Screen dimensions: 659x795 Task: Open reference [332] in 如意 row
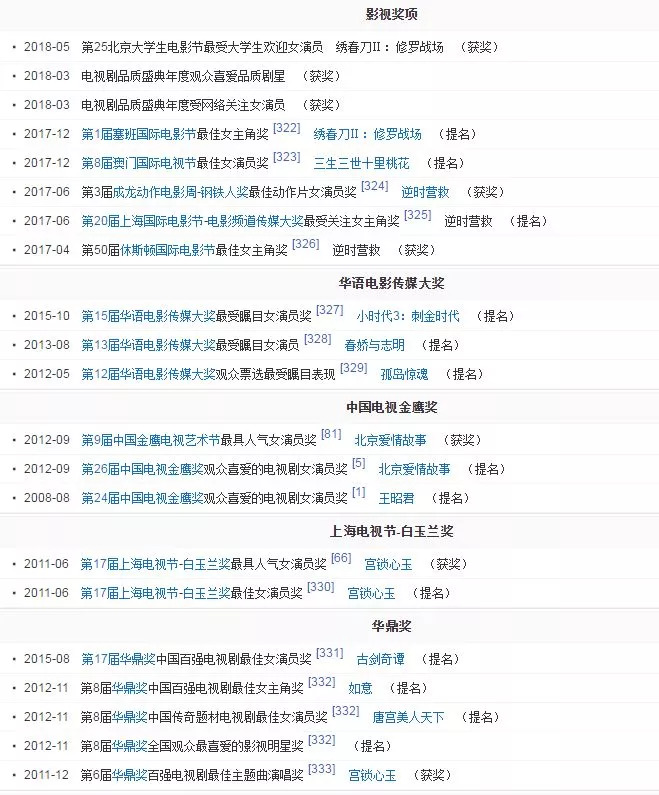click(x=322, y=682)
